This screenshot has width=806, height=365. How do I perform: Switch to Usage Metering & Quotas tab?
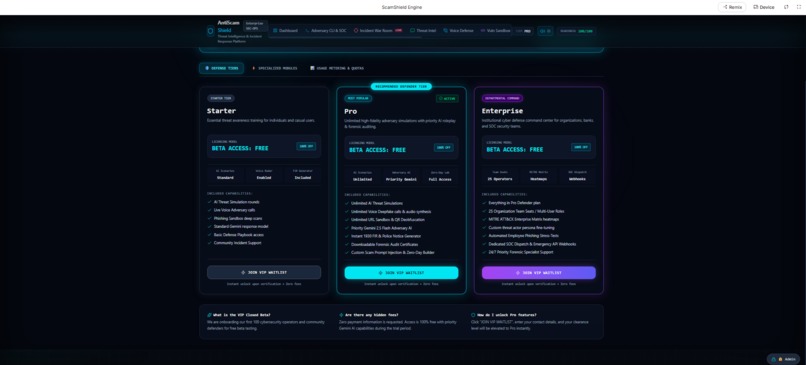[x=337, y=68]
